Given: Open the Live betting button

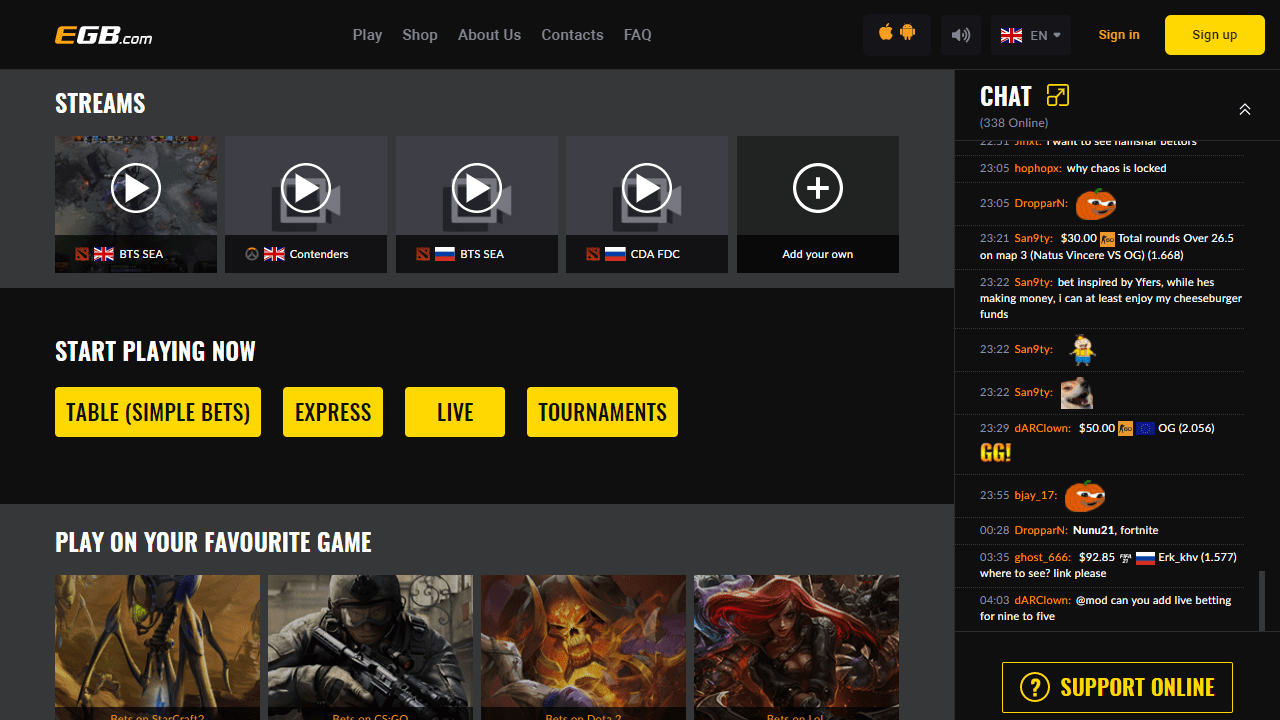Looking at the screenshot, I should 455,412.
